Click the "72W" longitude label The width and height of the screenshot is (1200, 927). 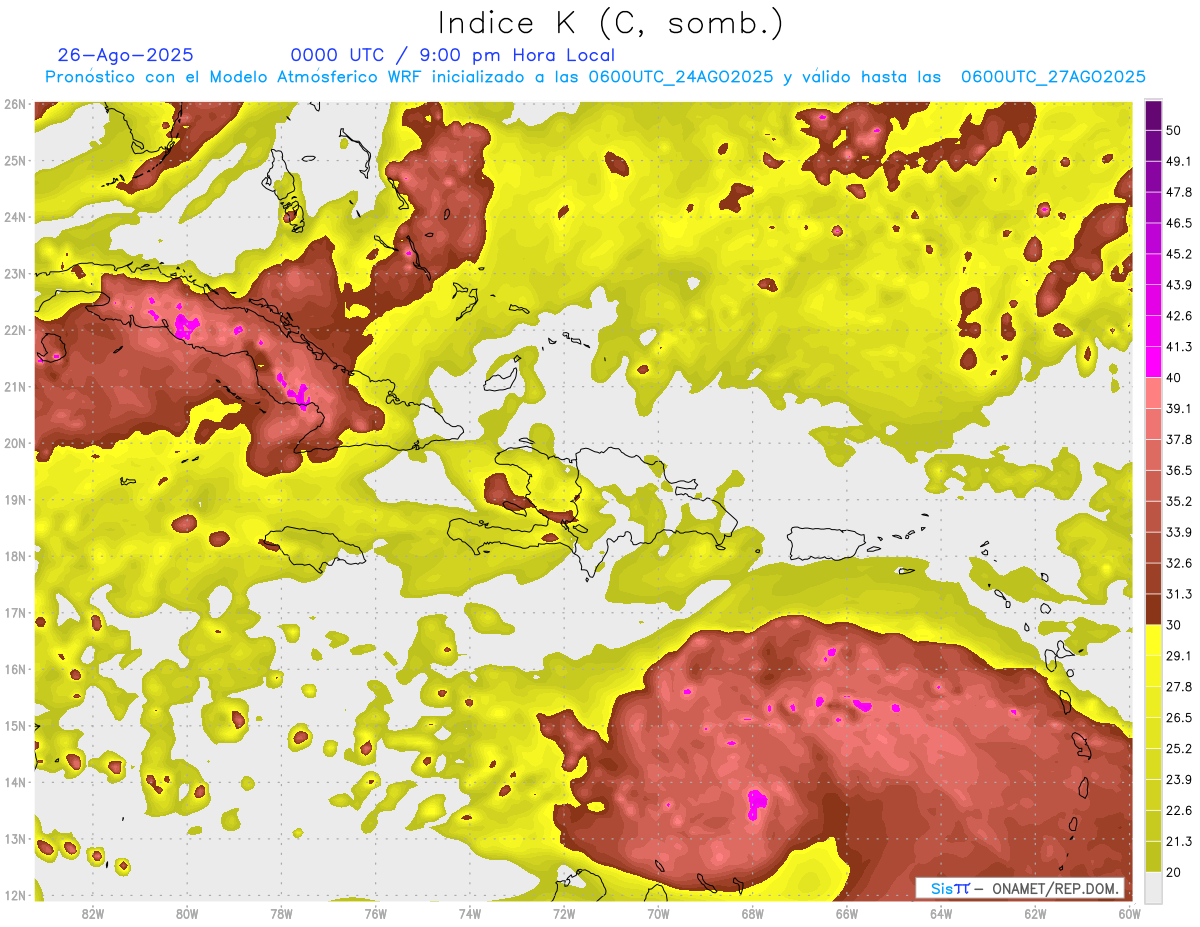pyautogui.click(x=564, y=914)
